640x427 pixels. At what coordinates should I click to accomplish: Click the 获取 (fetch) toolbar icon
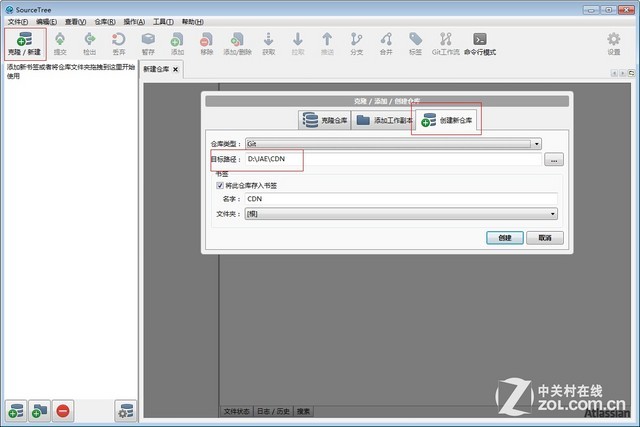(x=268, y=42)
